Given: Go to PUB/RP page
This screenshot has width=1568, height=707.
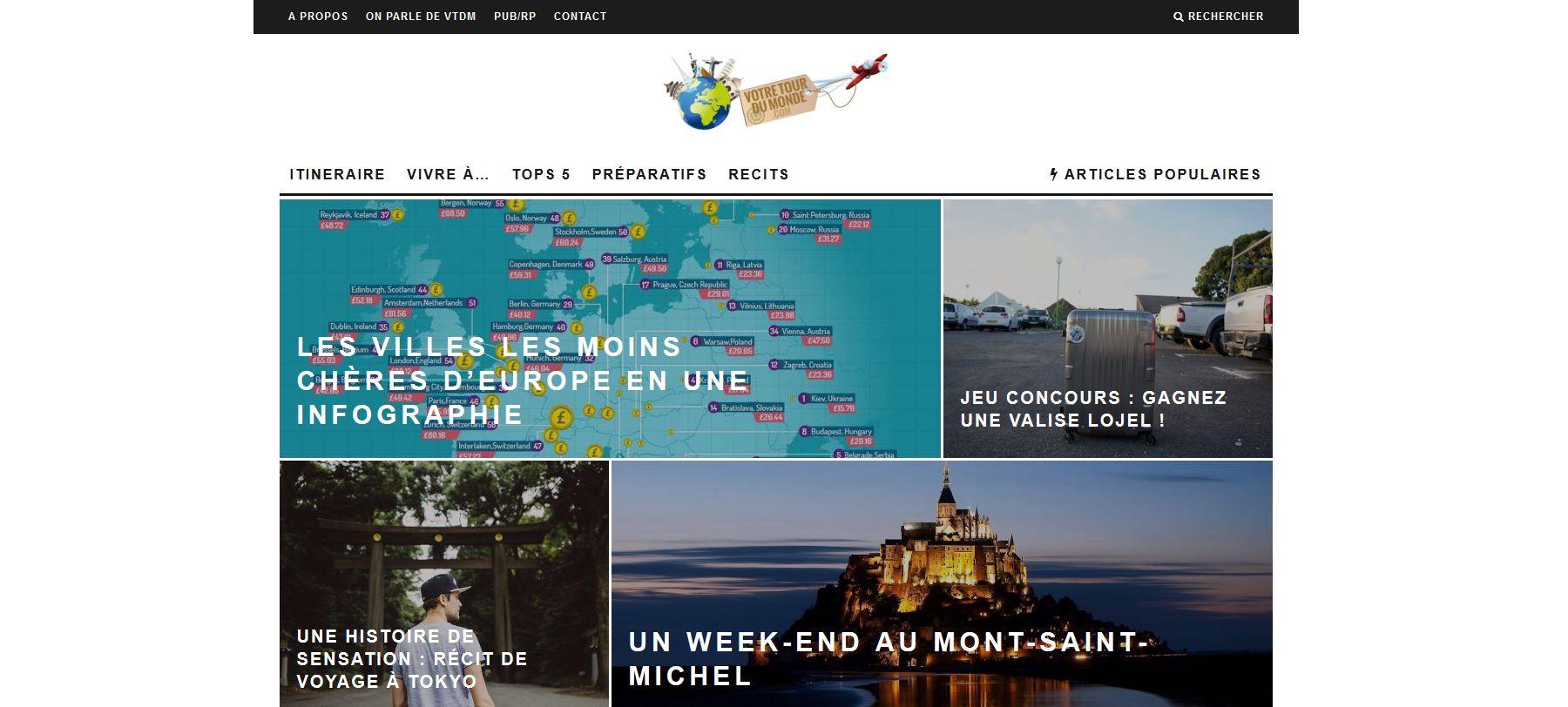Looking at the screenshot, I should coord(515,17).
